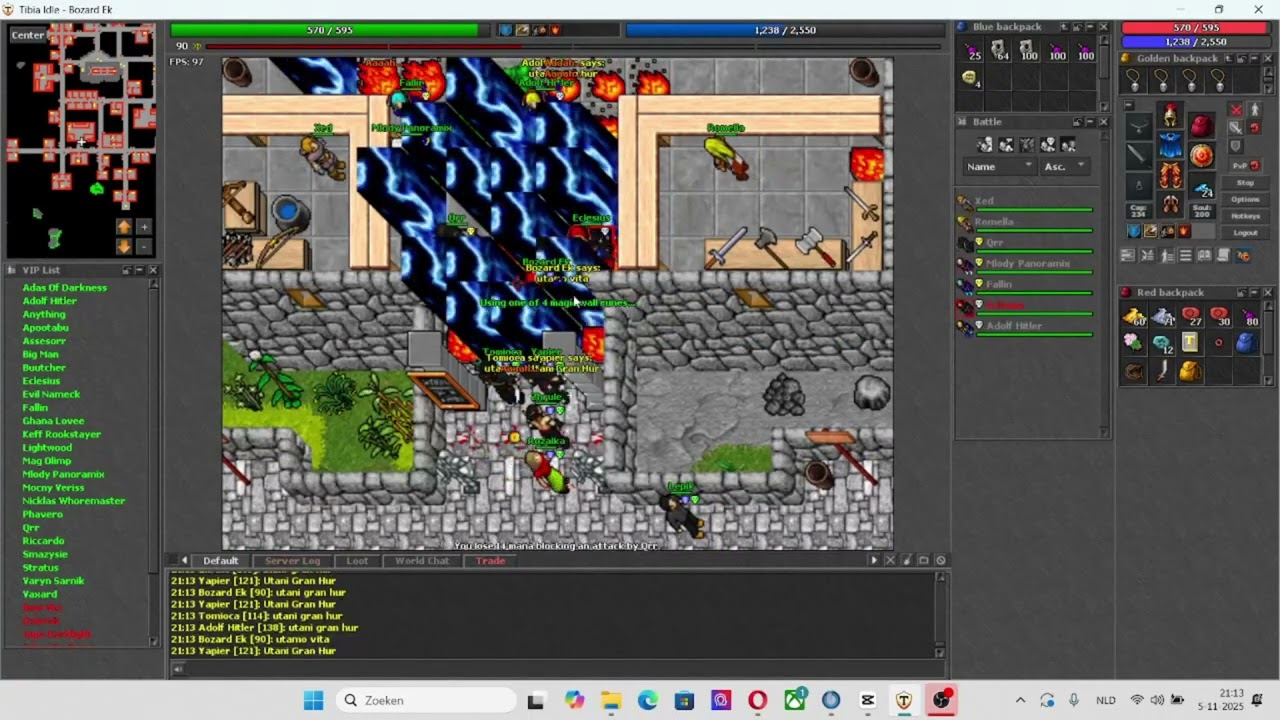Click the experience progress bar beside level 90
Screen dimensions: 1280x720
coord(574,46)
